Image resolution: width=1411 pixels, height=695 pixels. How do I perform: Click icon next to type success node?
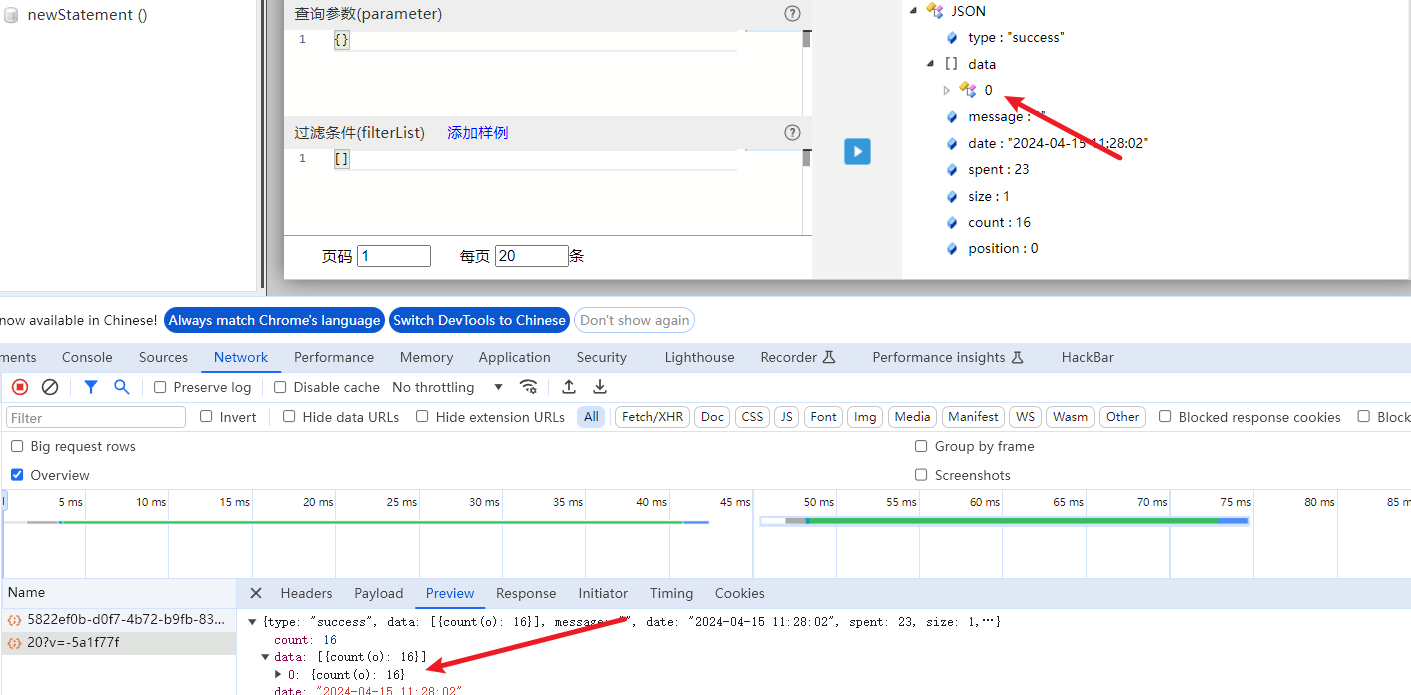pos(953,37)
